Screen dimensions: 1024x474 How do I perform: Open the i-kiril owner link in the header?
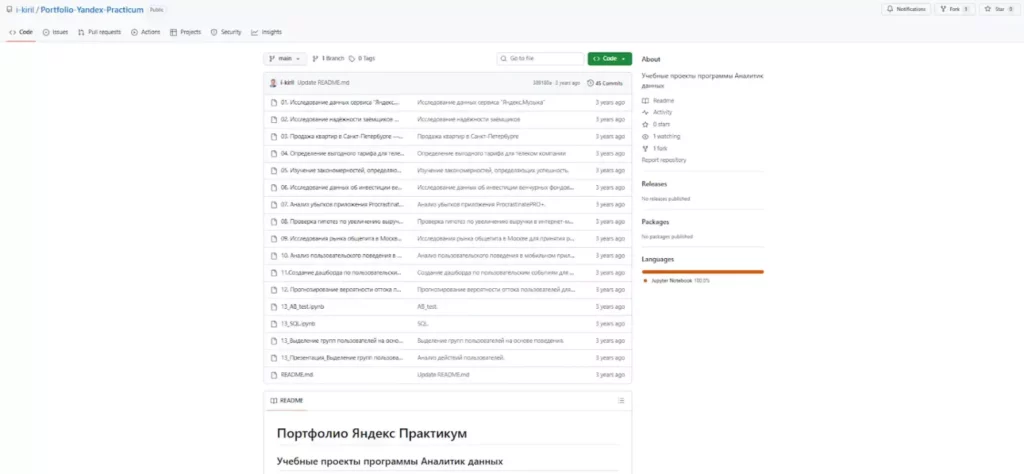25,10
